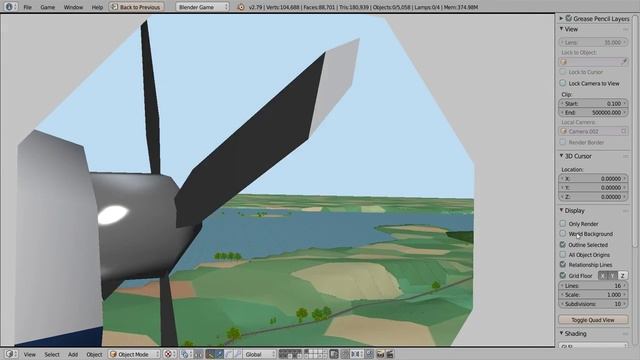Click the 3D Cursor X location field

(x=593, y=178)
